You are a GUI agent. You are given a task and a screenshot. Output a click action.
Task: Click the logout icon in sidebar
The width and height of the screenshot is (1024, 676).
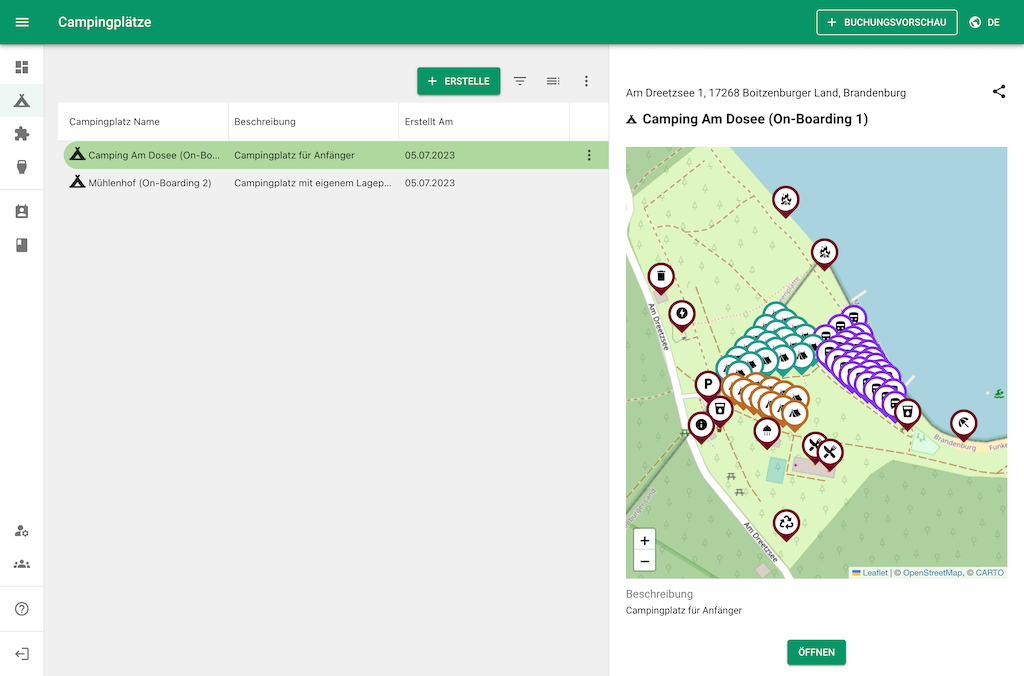22,654
